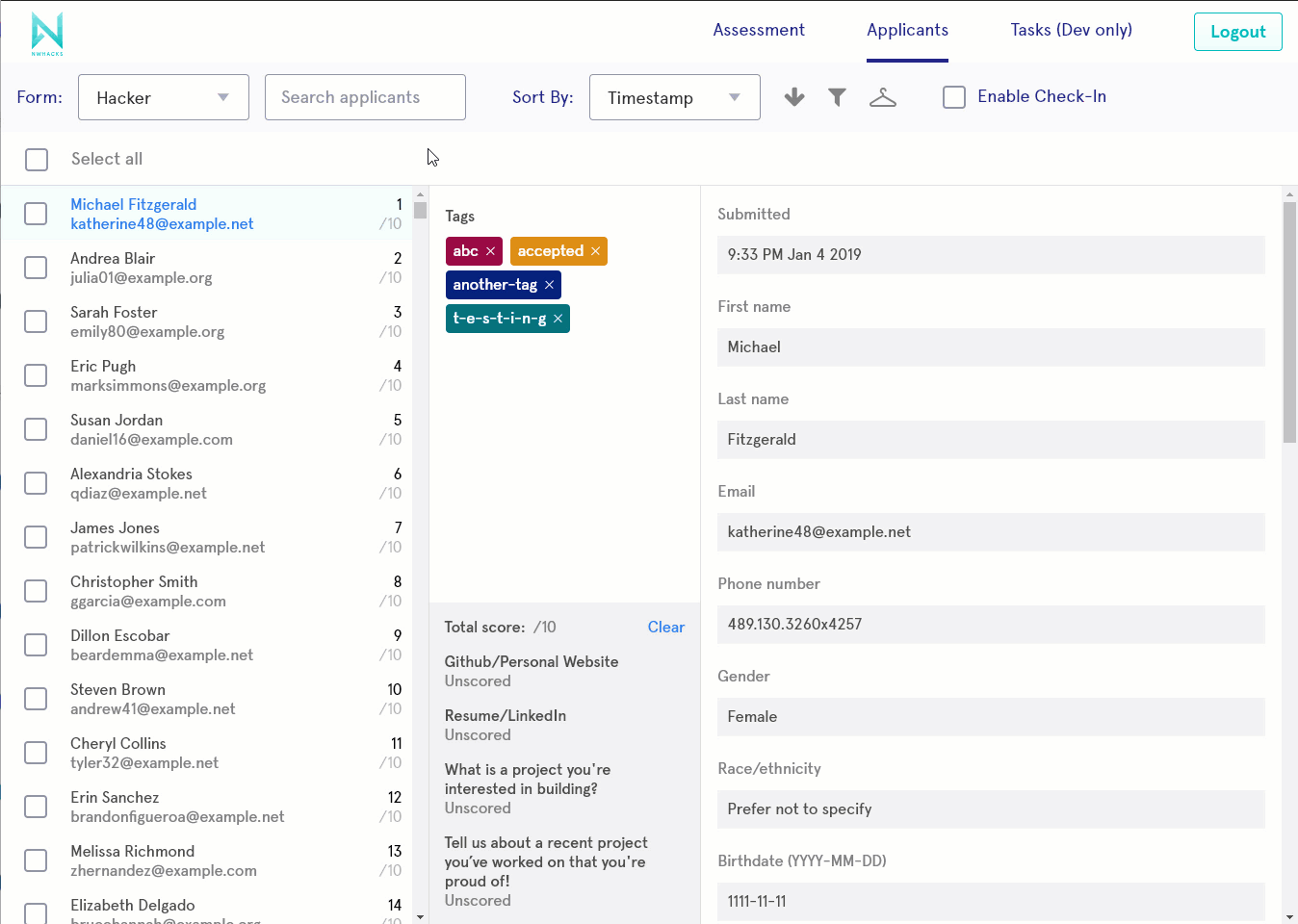
Task: Check the box for Michael Fitzgerald
Action: [36, 214]
